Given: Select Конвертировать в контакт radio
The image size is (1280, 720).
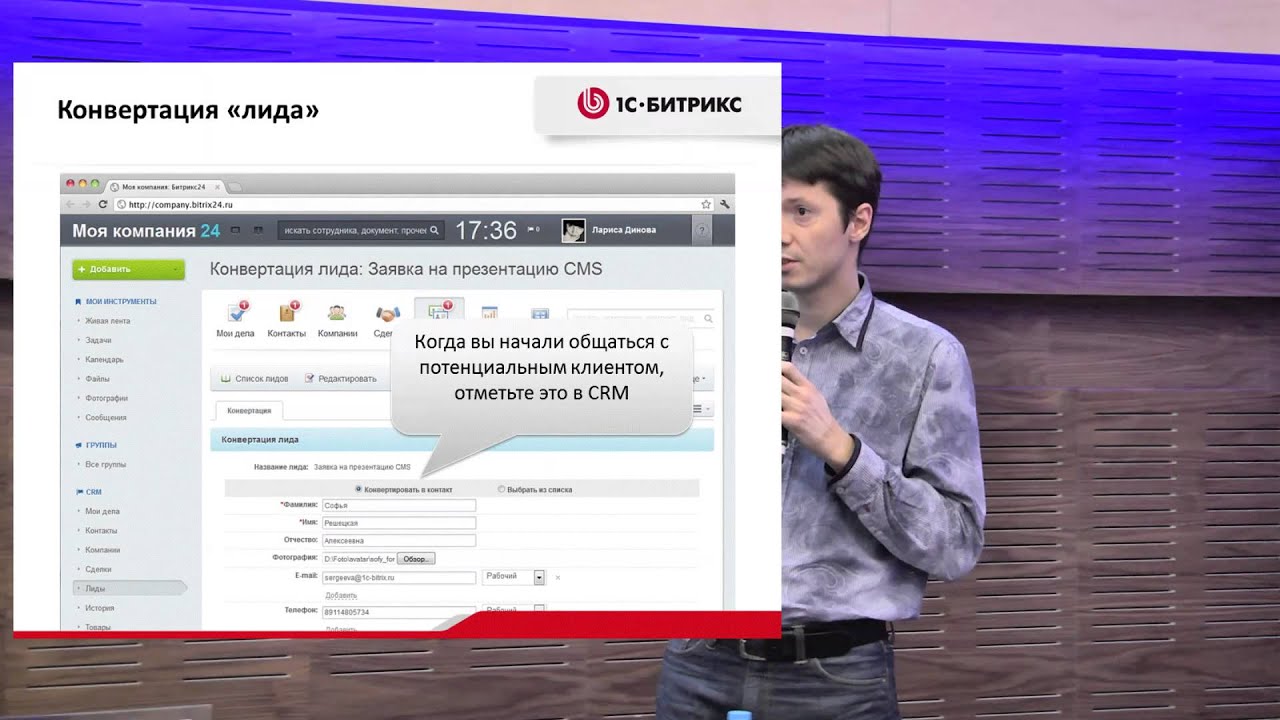Looking at the screenshot, I should pyautogui.click(x=359, y=489).
